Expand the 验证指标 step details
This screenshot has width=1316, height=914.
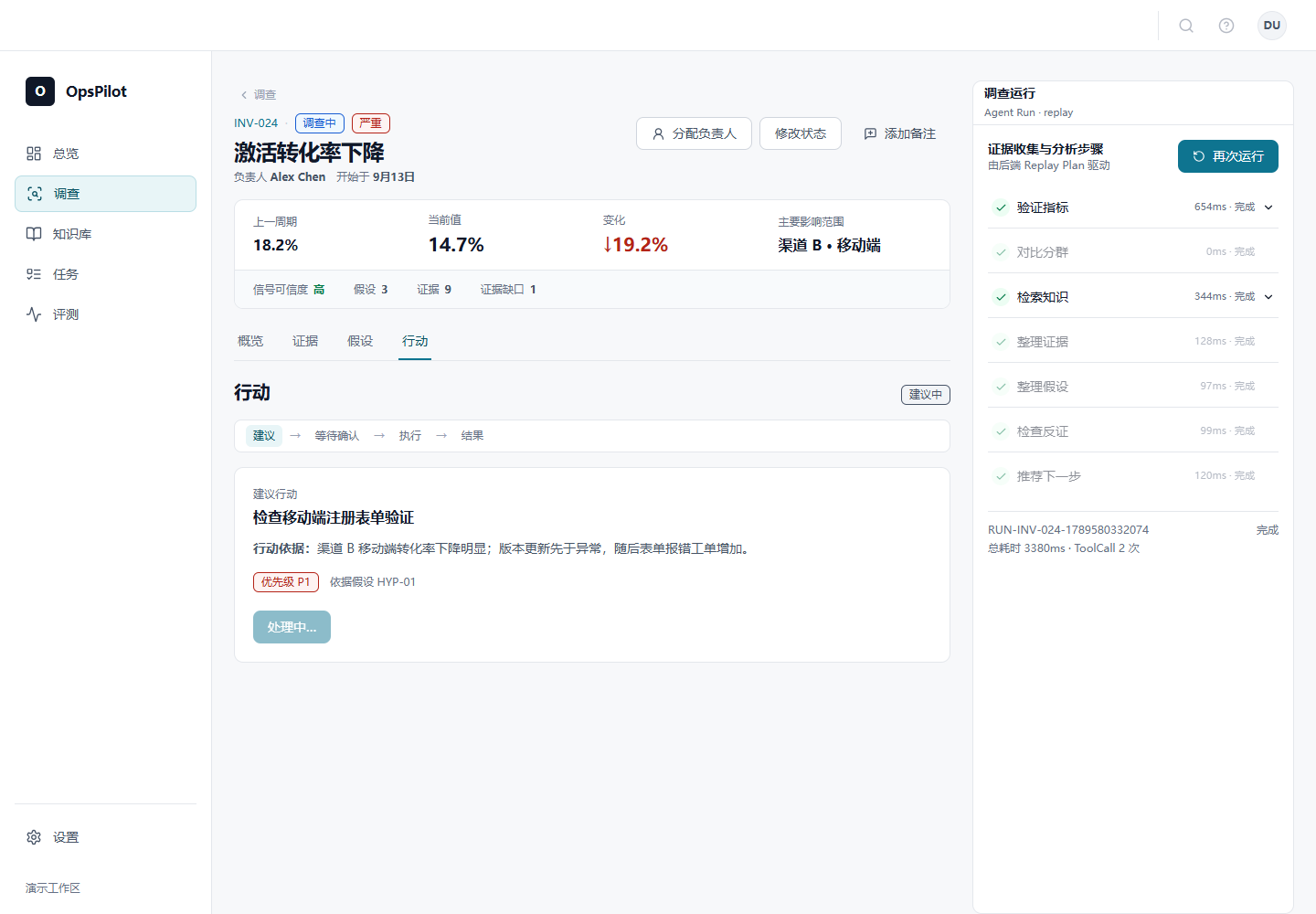(1268, 207)
